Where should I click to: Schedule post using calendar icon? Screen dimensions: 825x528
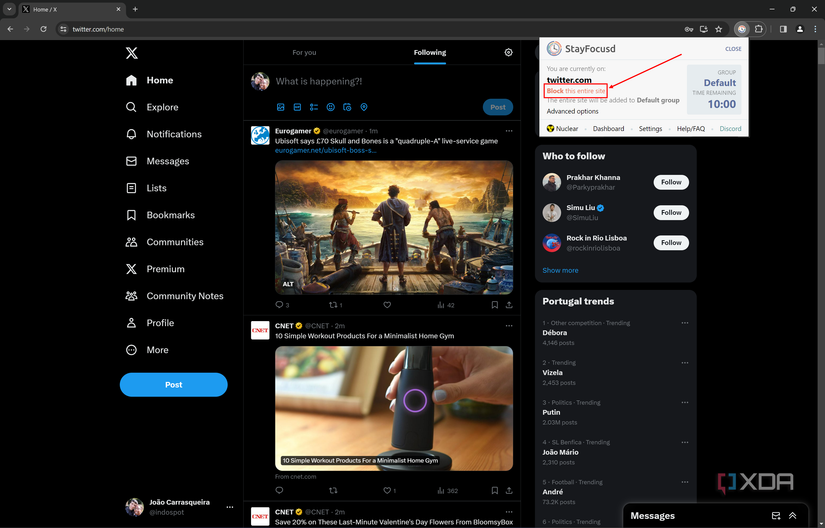click(347, 107)
